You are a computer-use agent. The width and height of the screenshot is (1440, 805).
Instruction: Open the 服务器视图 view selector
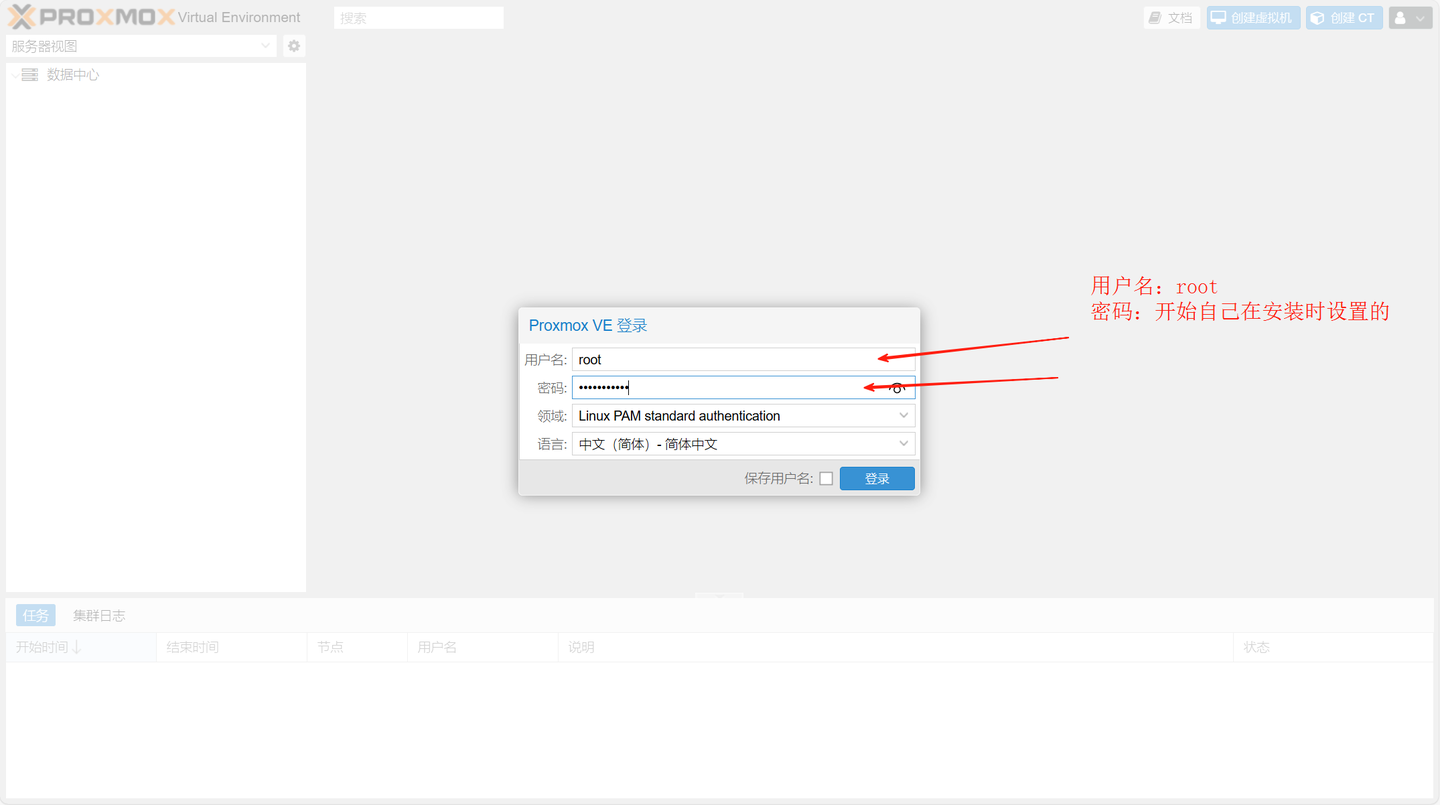click(141, 46)
